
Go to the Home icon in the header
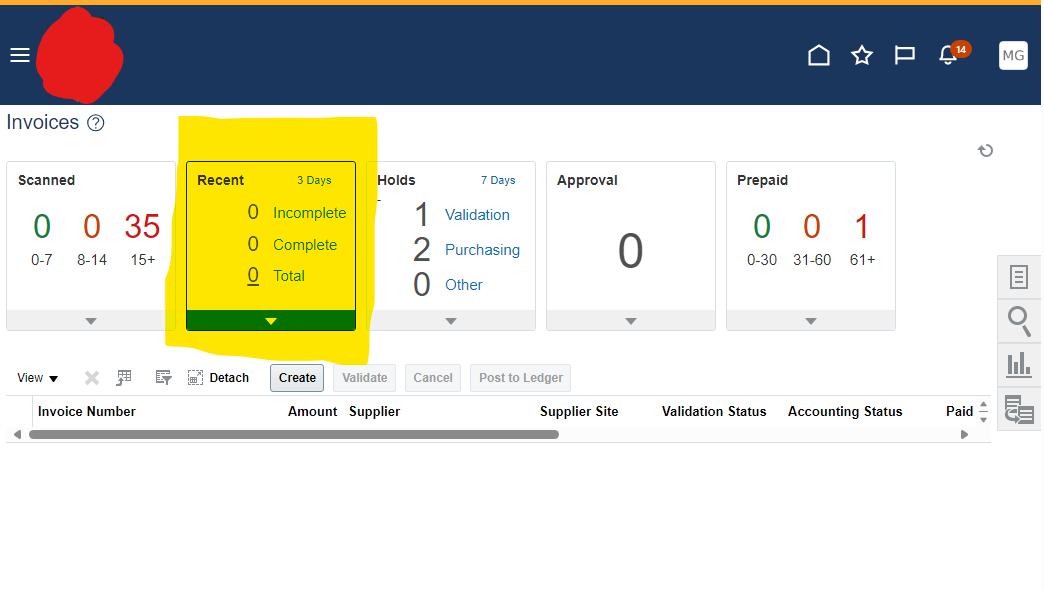pyautogui.click(x=818, y=55)
